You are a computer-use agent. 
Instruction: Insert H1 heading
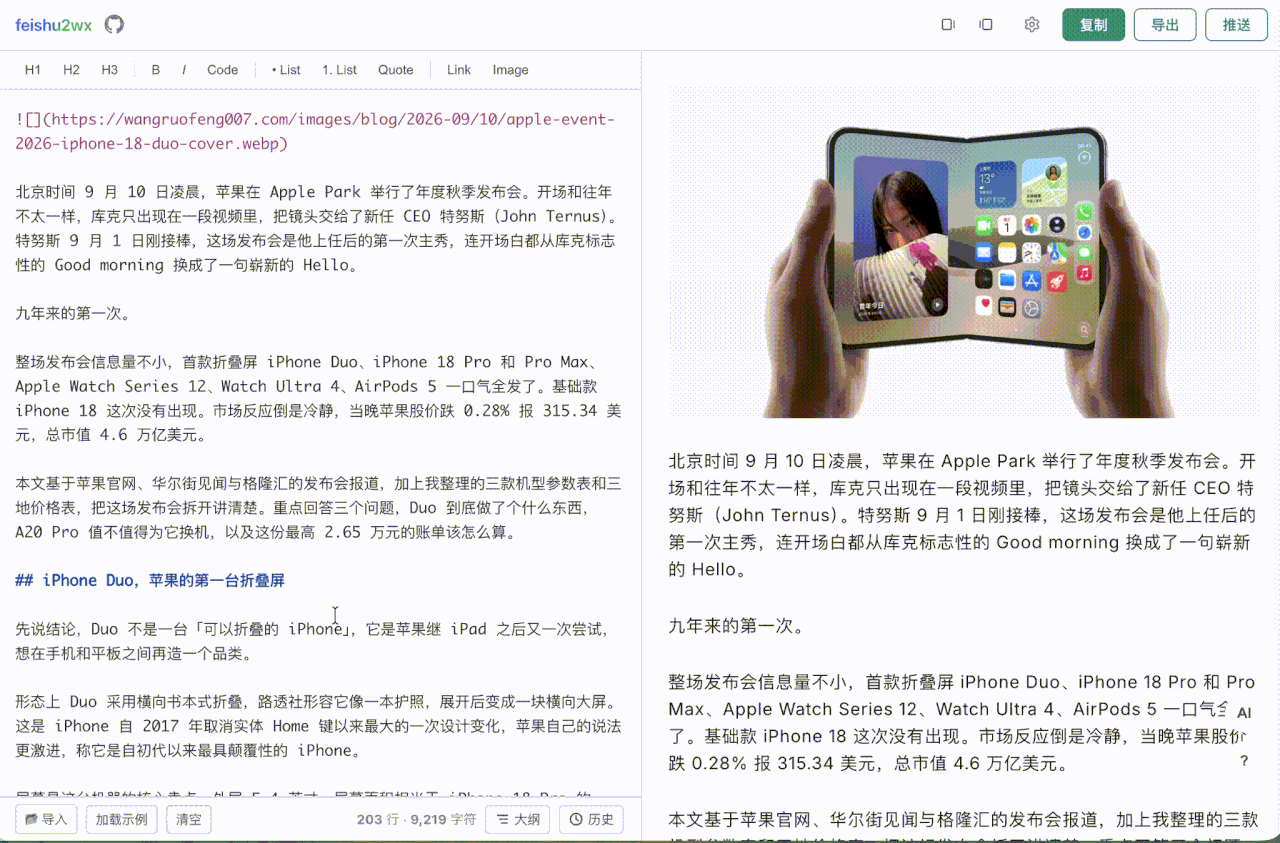[x=33, y=70]
